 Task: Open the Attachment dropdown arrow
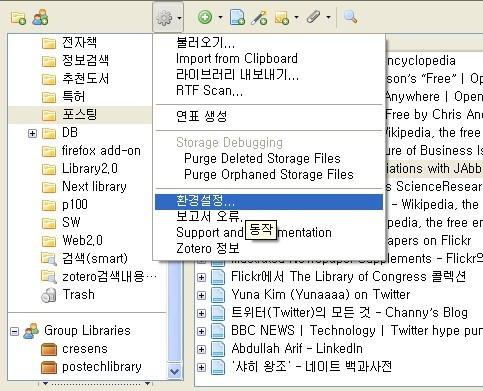(x=328, y=17)
